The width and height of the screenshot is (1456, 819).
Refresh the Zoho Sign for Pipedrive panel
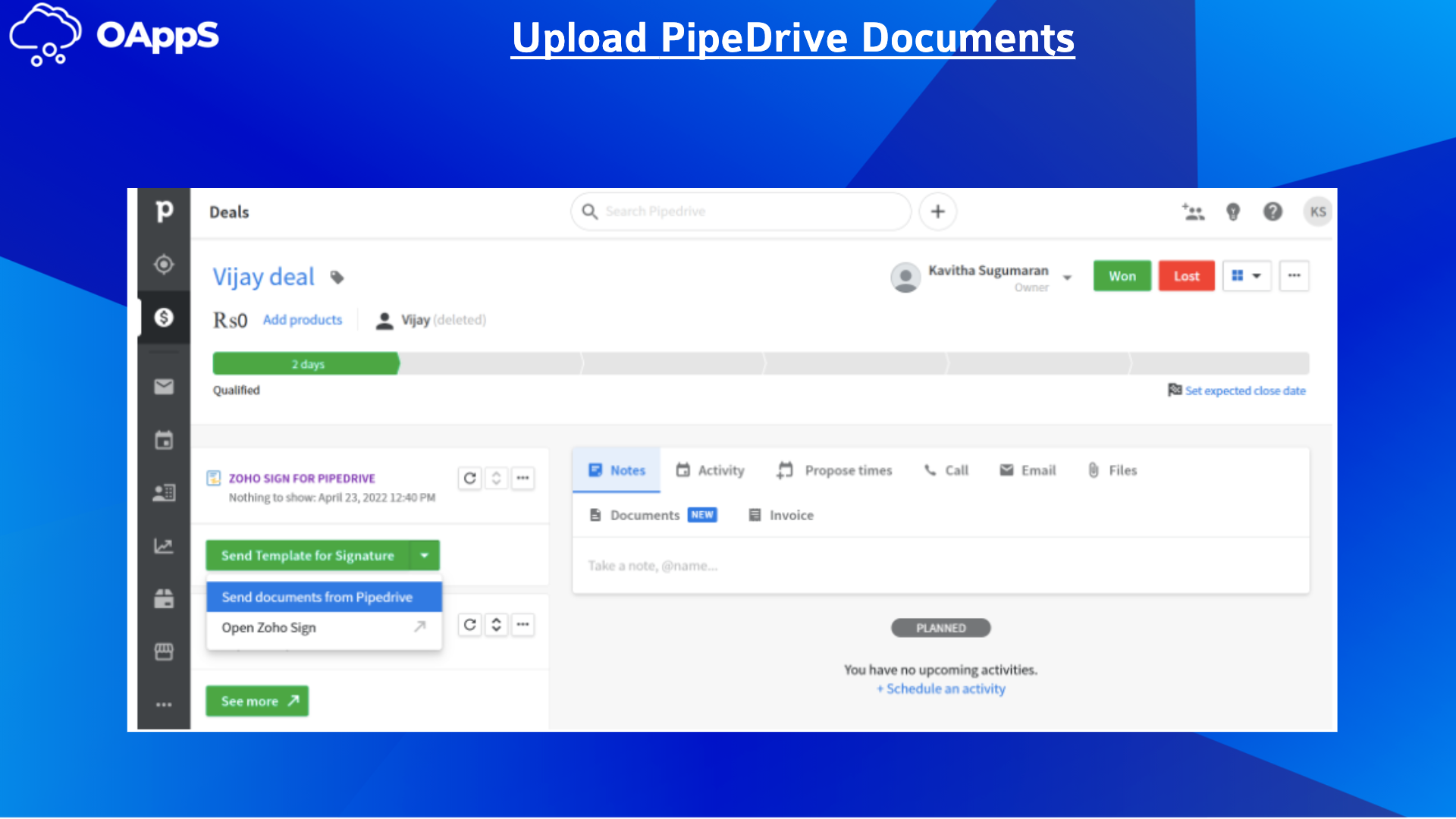(x=470, y=479)
